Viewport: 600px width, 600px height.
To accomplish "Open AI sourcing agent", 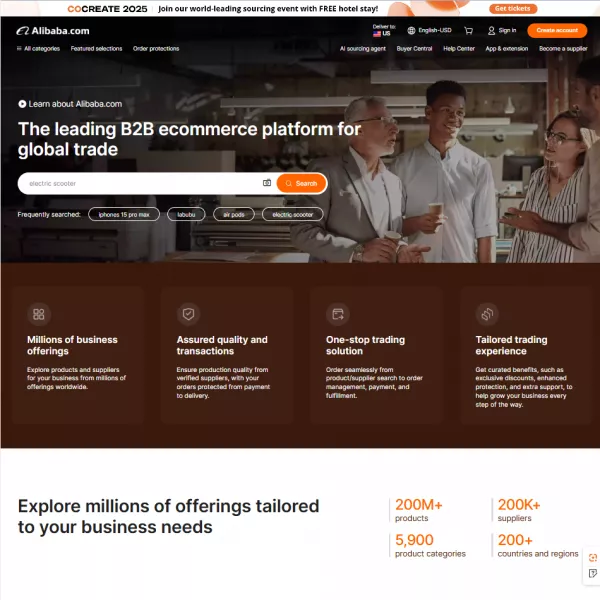I will point(363,49).
